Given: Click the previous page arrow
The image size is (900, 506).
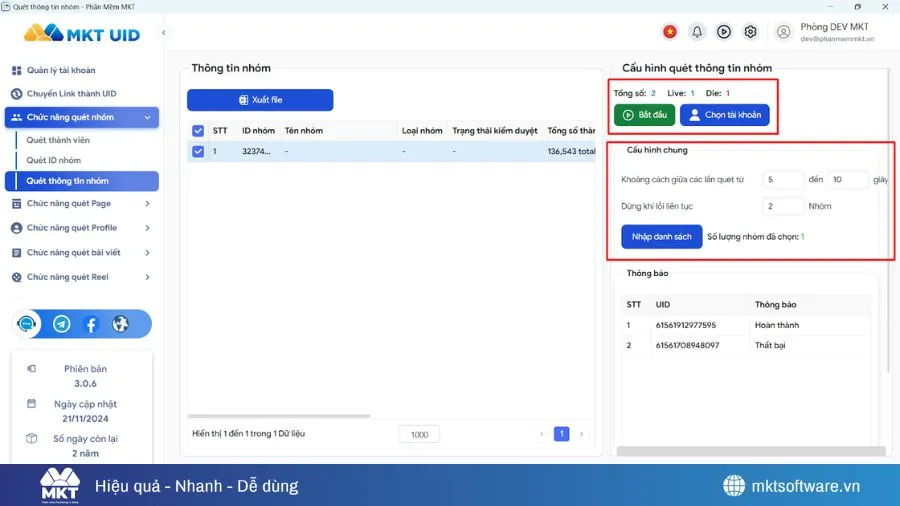Looking at the screenshot, I should point(541,434).
